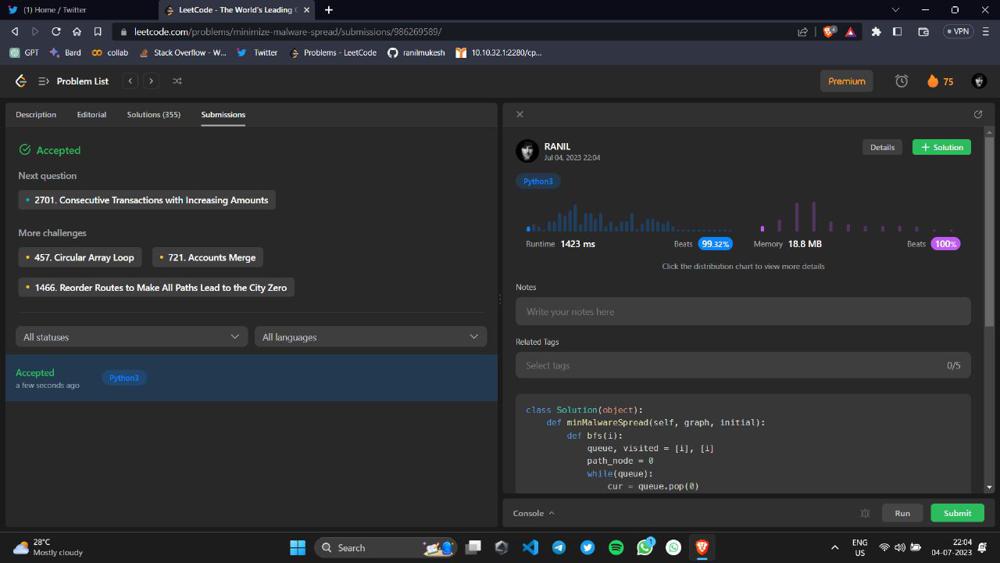This screenshot has width=1000, height=563.
Task: Pick a random problem shuffle icon
Action: [177, 81]
